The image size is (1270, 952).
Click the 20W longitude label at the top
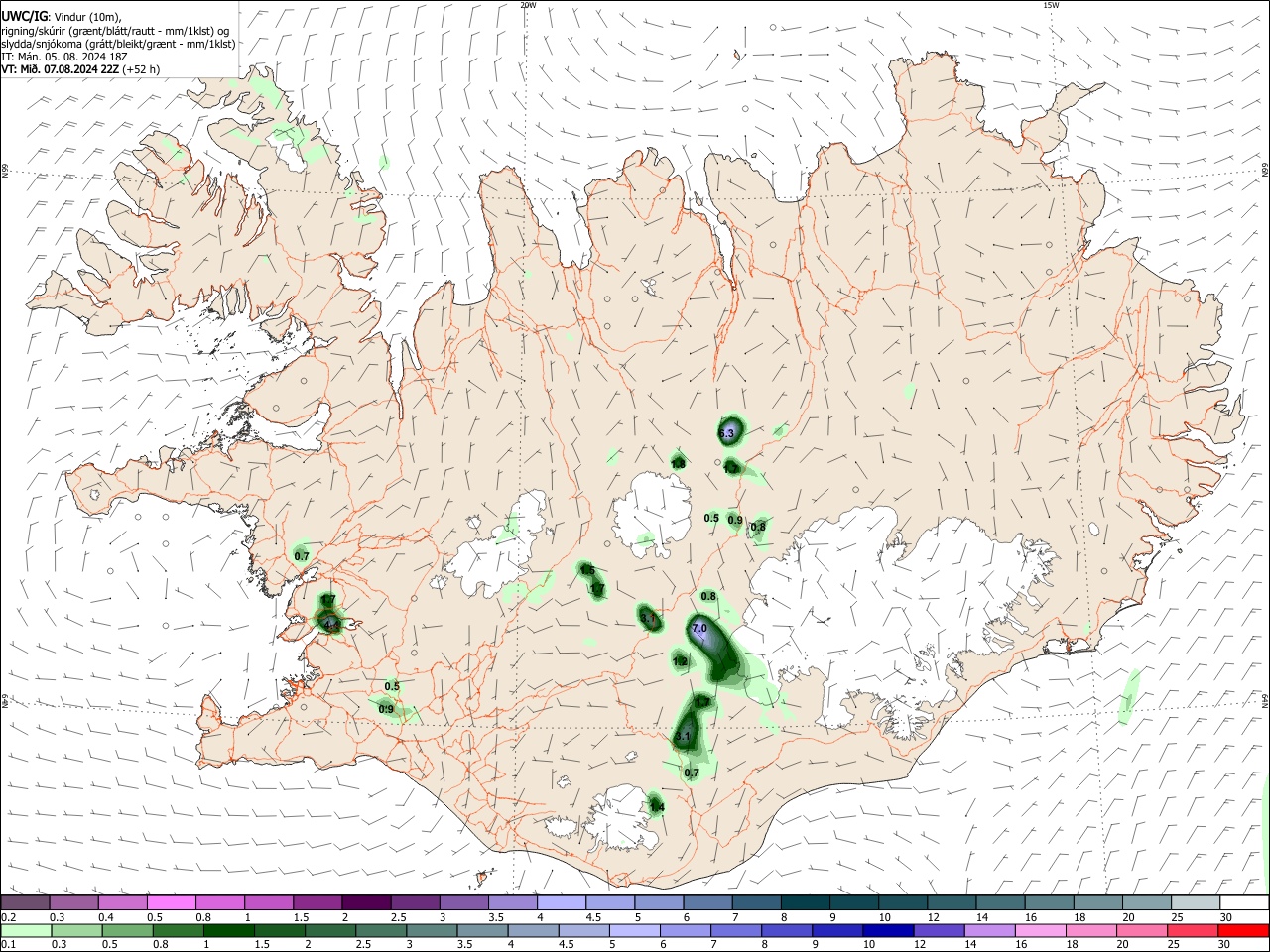tap(528, 5)
